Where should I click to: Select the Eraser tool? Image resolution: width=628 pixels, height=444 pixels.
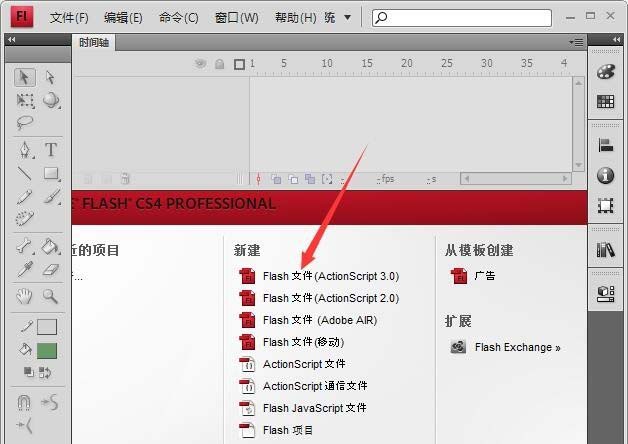(50, 270)
